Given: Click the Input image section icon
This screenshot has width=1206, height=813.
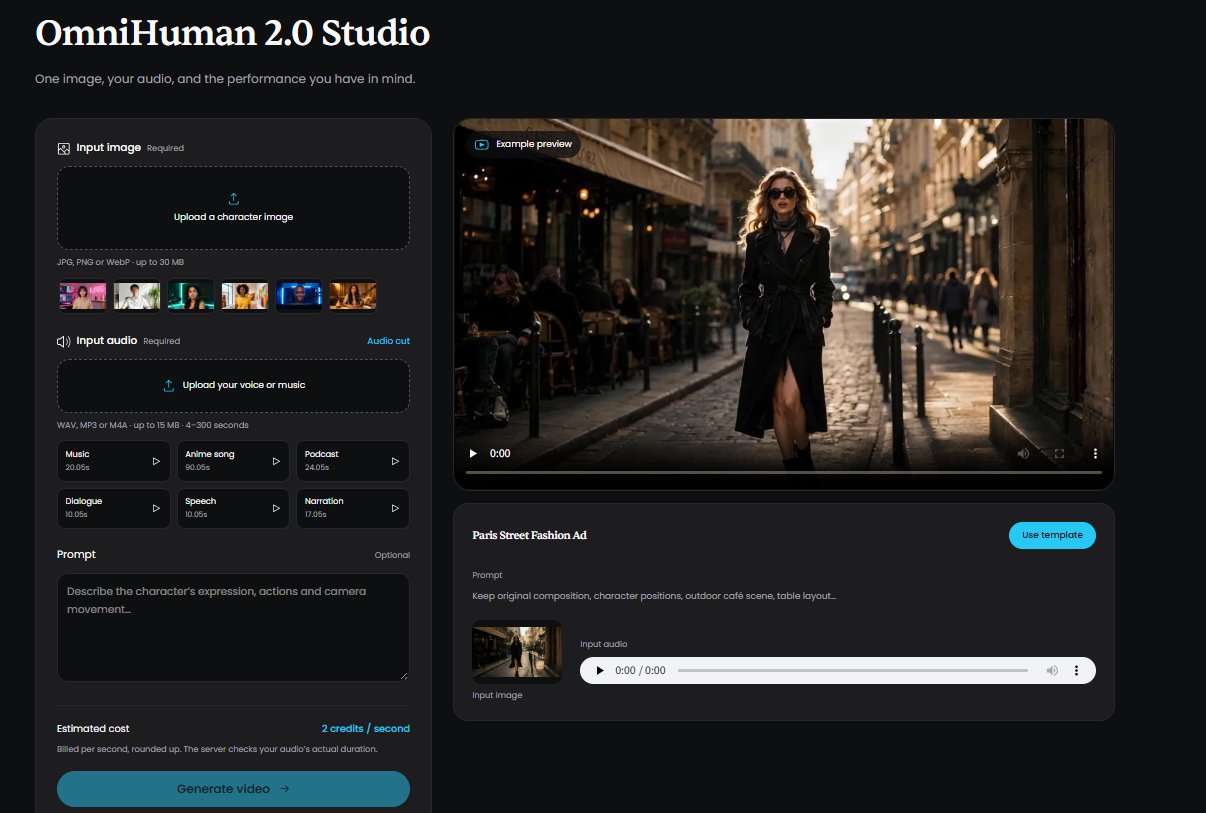Looking at the screenshot, I should click(64, 148).
